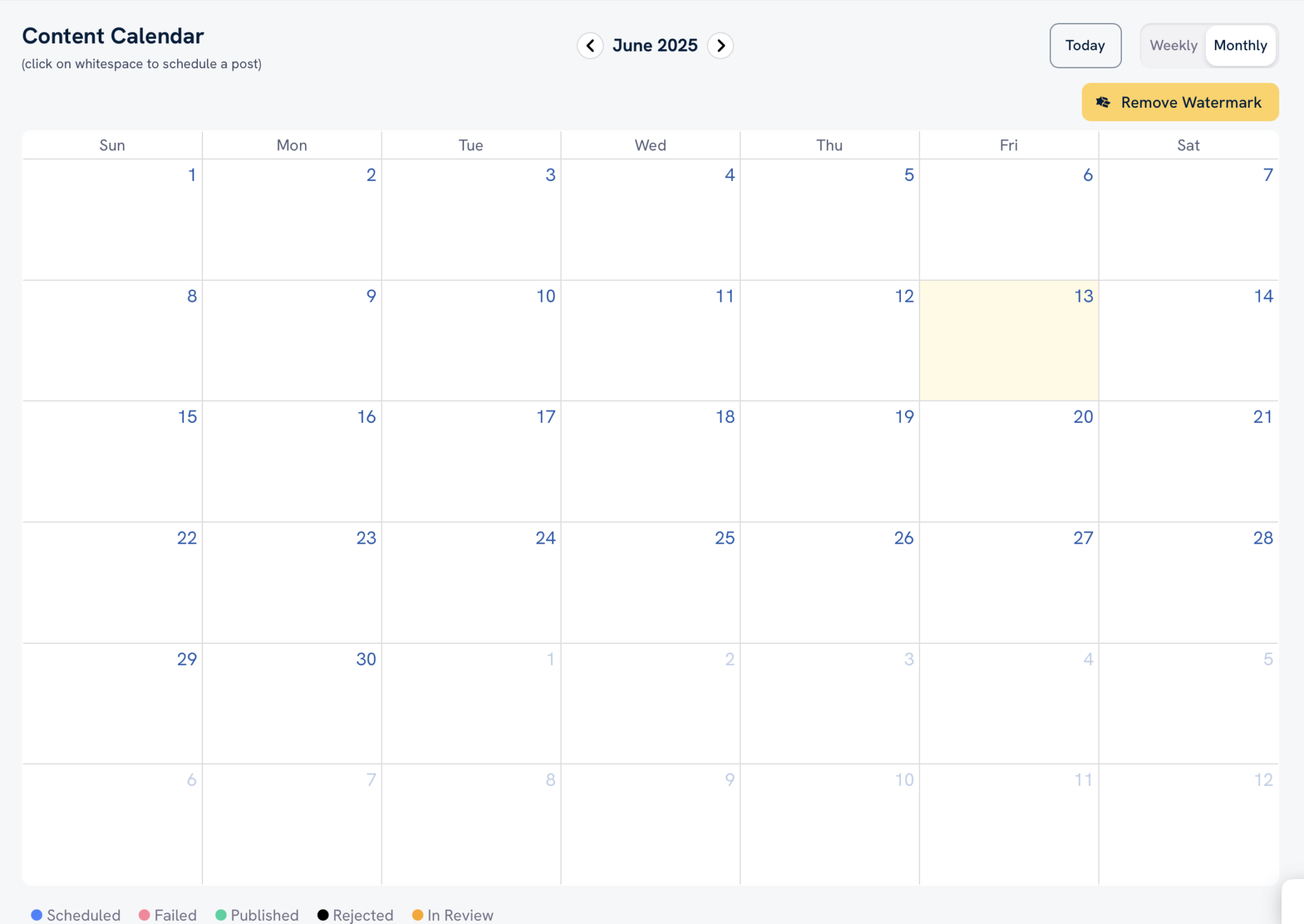Click the green Published status dot
The width and height of the screenshot is (1304, 924).
coord(221,915)
